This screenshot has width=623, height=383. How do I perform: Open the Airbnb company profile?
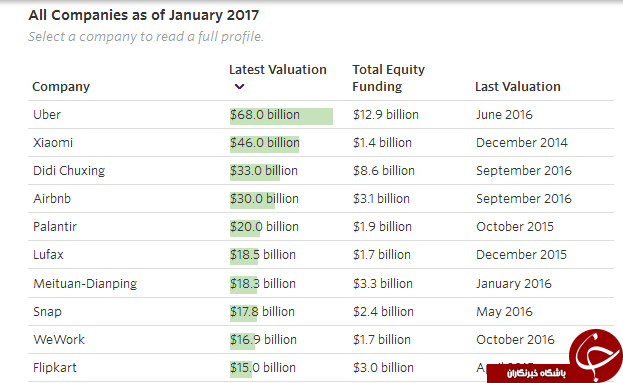click(x=52, y=199)
